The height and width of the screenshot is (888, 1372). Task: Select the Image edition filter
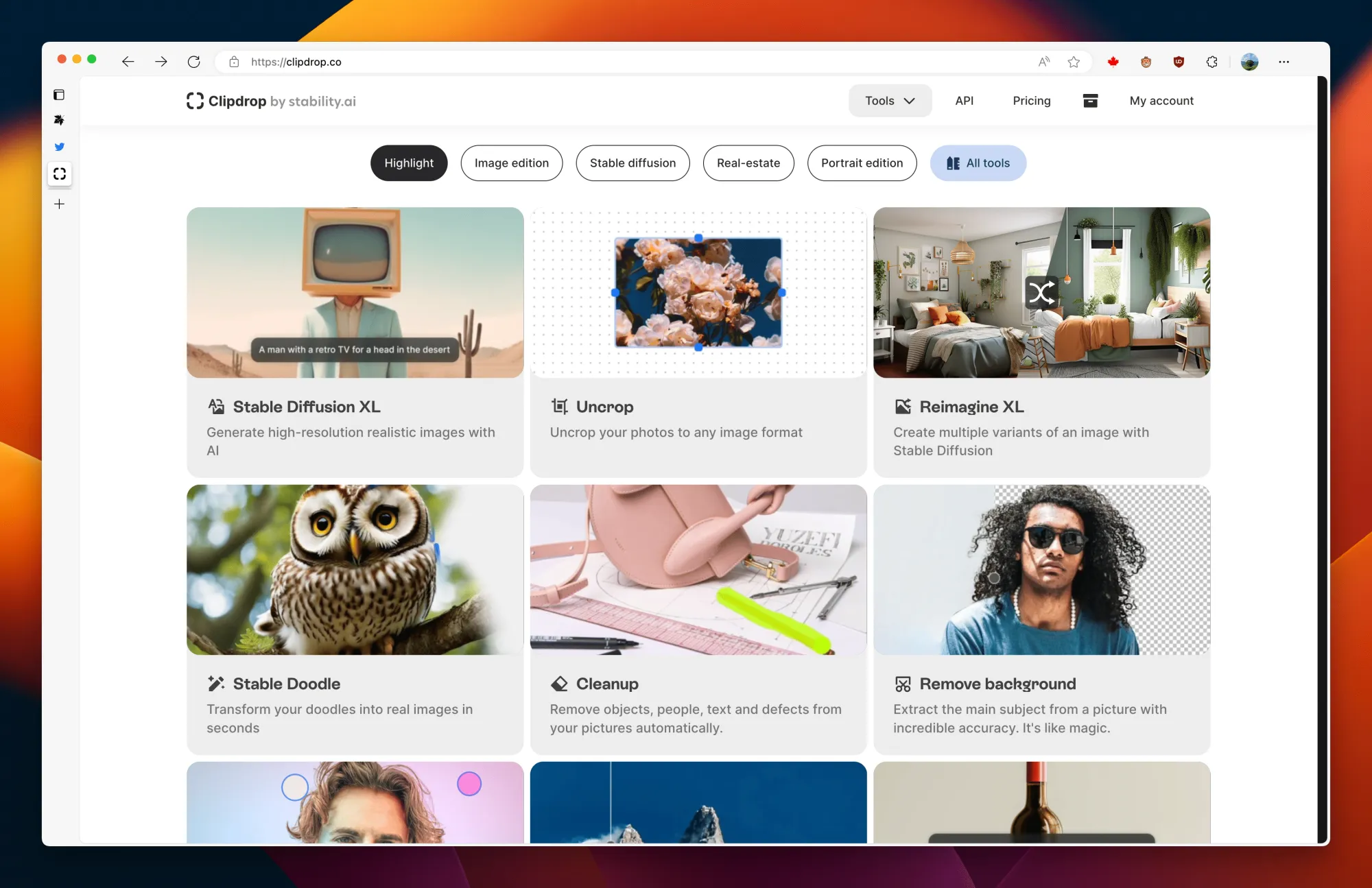pos(511,163)
